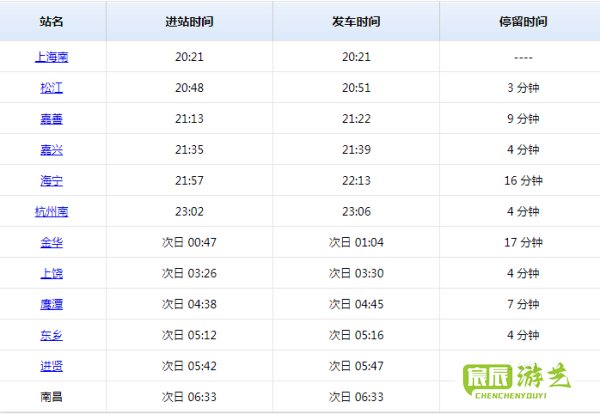This screenshot has width=600, height=414.
Task: Open the 上饶 station link
Action: coord(51,274)
